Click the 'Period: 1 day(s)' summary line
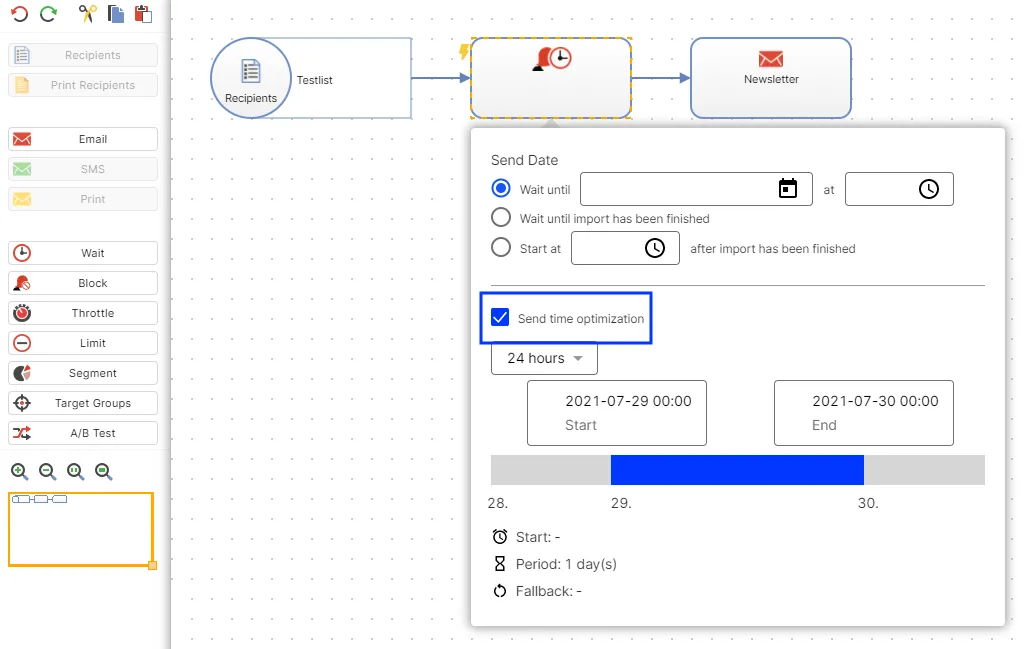The image size is (1027, 649). (x=554, y=564)
